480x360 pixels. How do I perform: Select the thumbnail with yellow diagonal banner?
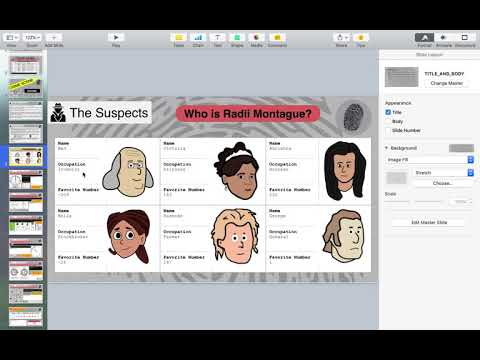click(25, 87)
